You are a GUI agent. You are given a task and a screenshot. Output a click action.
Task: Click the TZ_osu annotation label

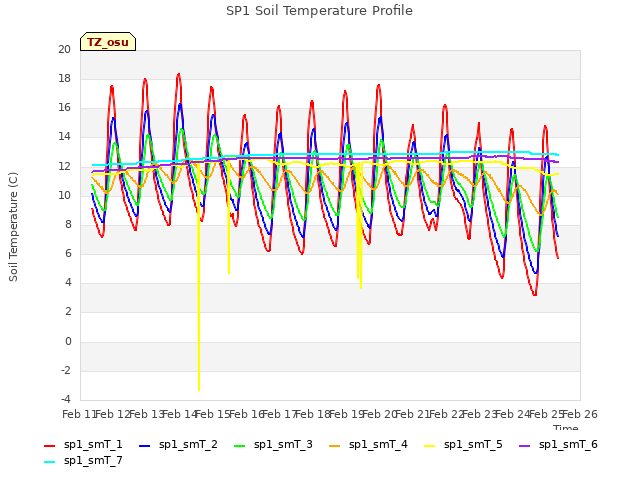(108, 42)
